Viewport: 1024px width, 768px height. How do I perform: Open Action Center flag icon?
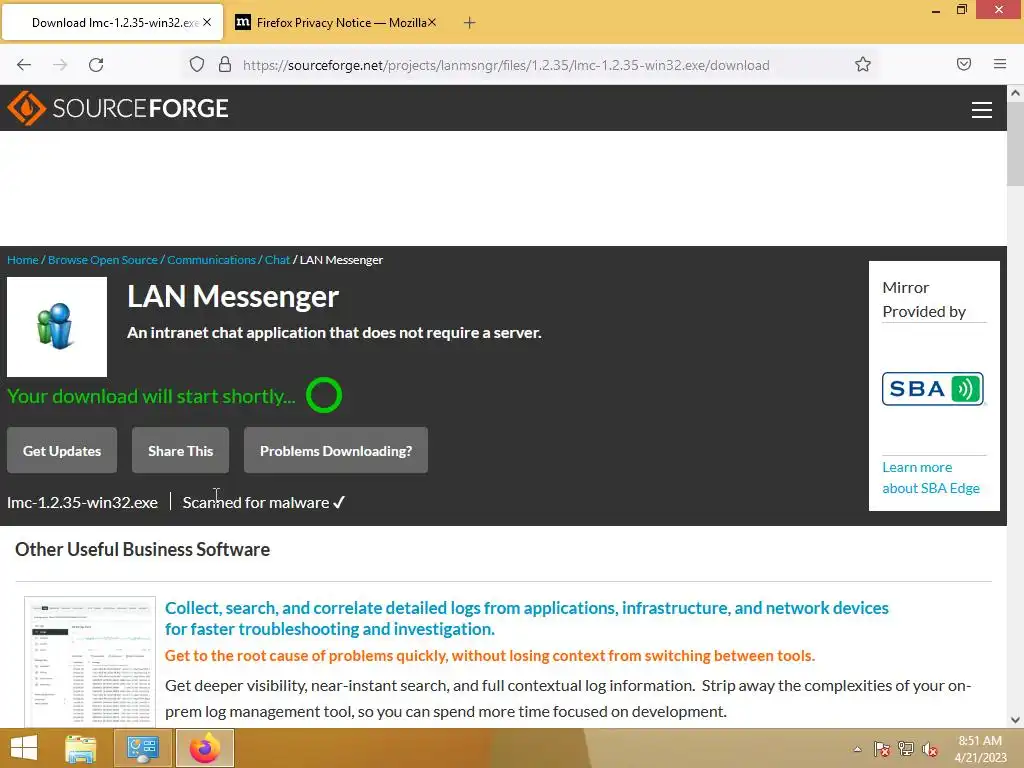(882, 749)
